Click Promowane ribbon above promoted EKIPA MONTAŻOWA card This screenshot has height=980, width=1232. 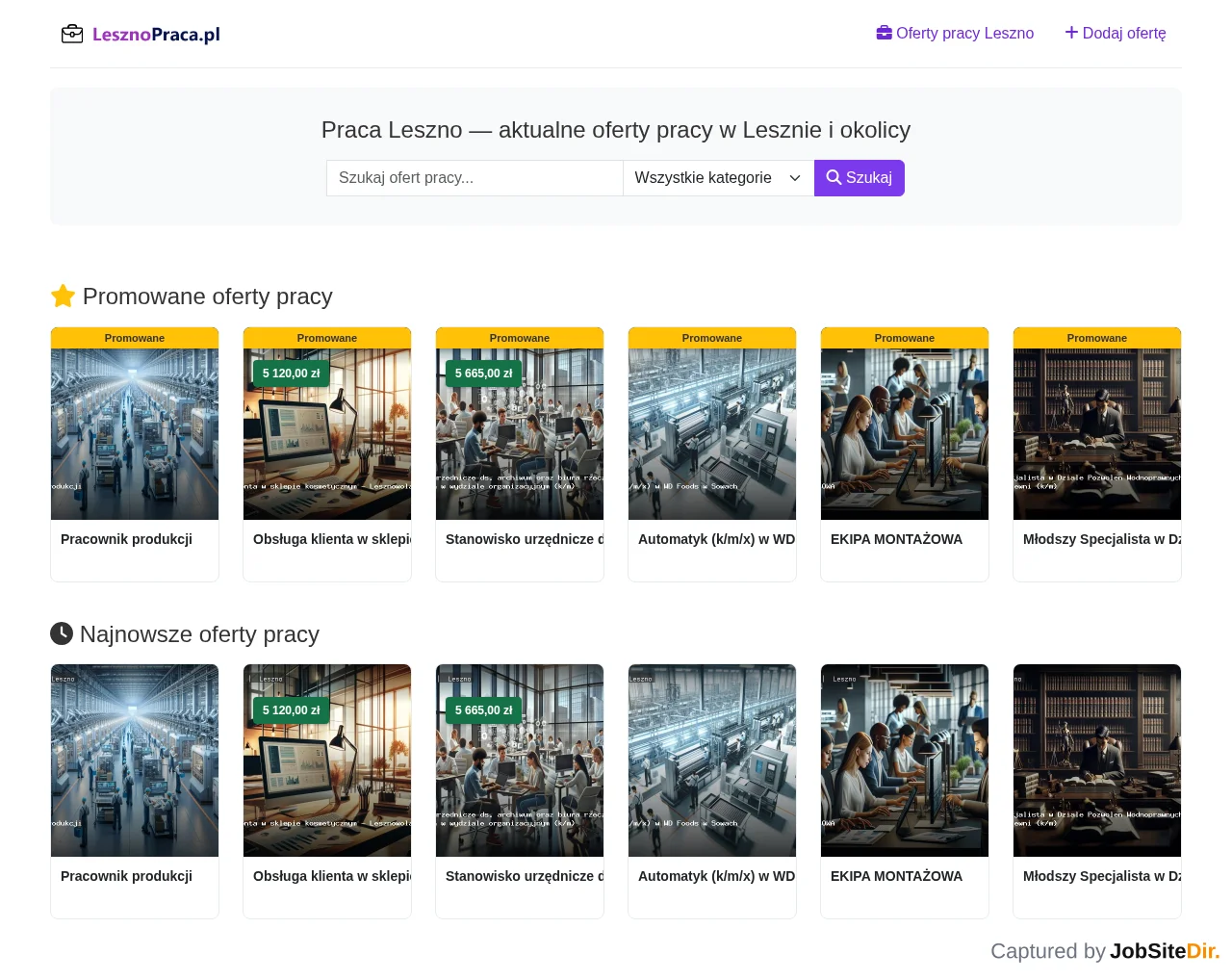pos(905,338)
